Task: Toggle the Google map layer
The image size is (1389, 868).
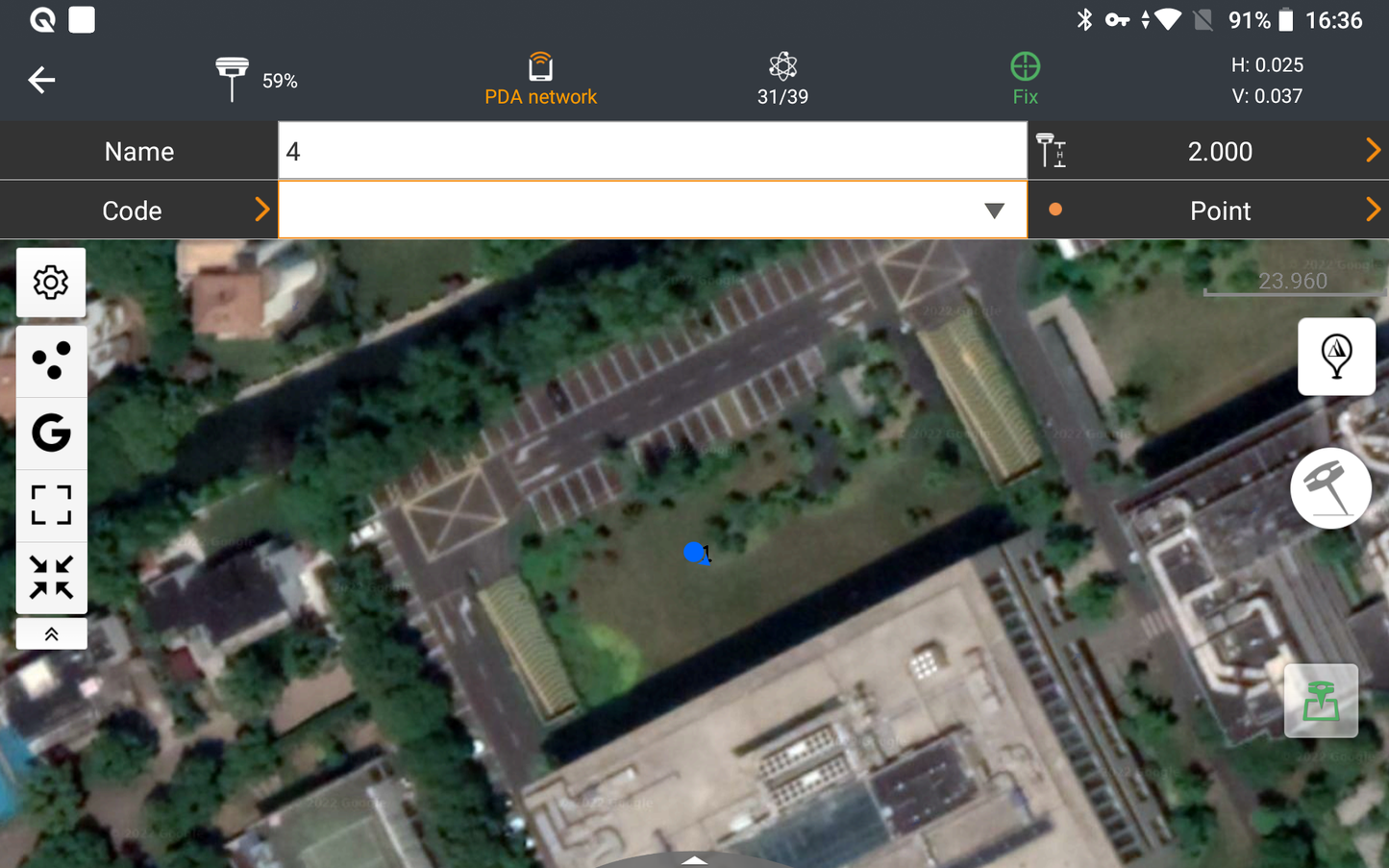Action: [x=51, y=434]
